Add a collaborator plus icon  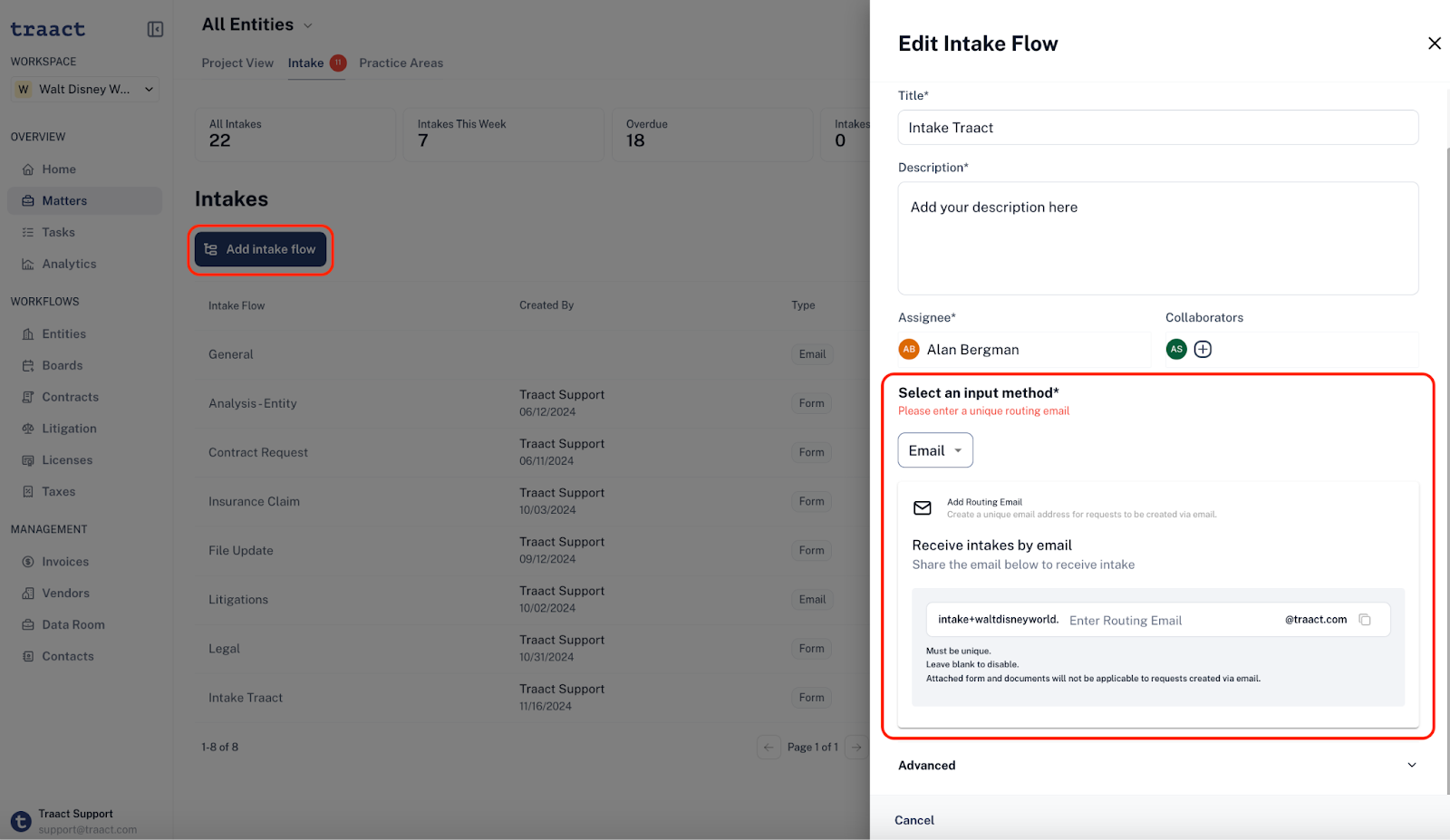point(1203,350)
